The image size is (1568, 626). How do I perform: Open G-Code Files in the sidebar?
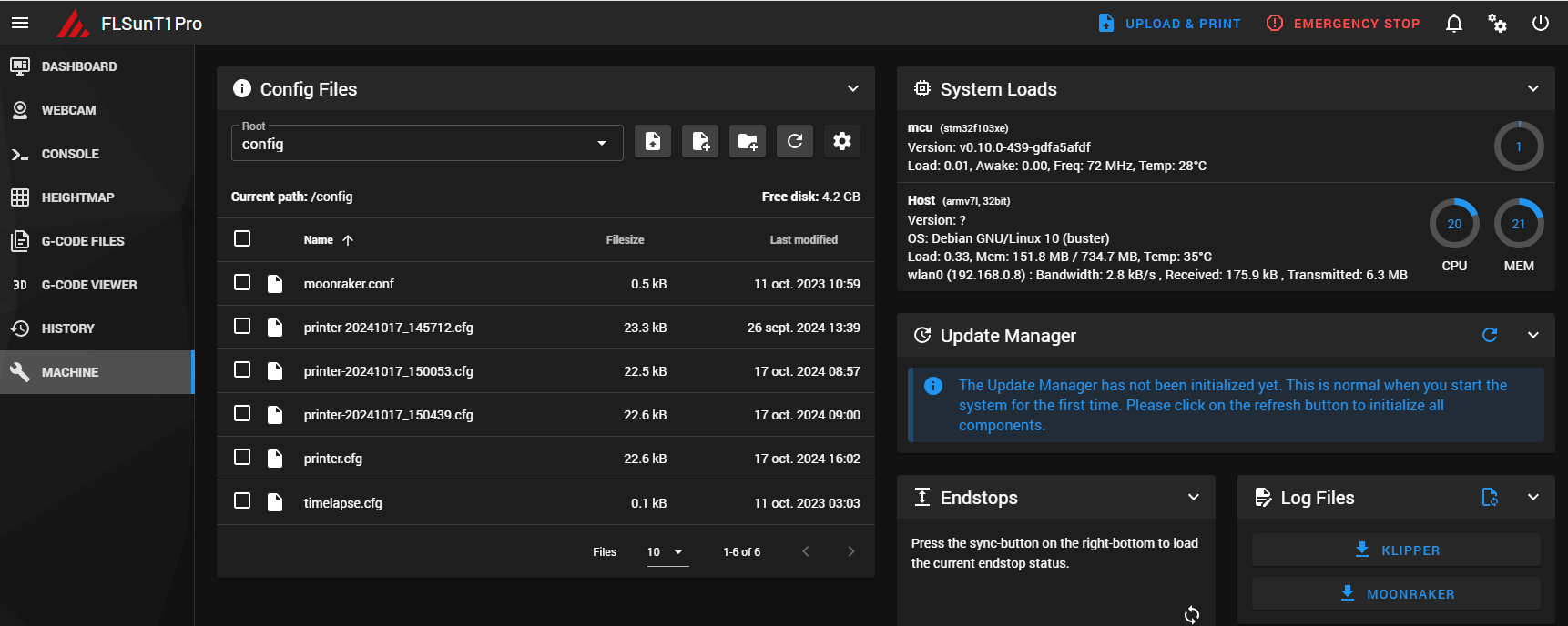(x=83, y=241)
